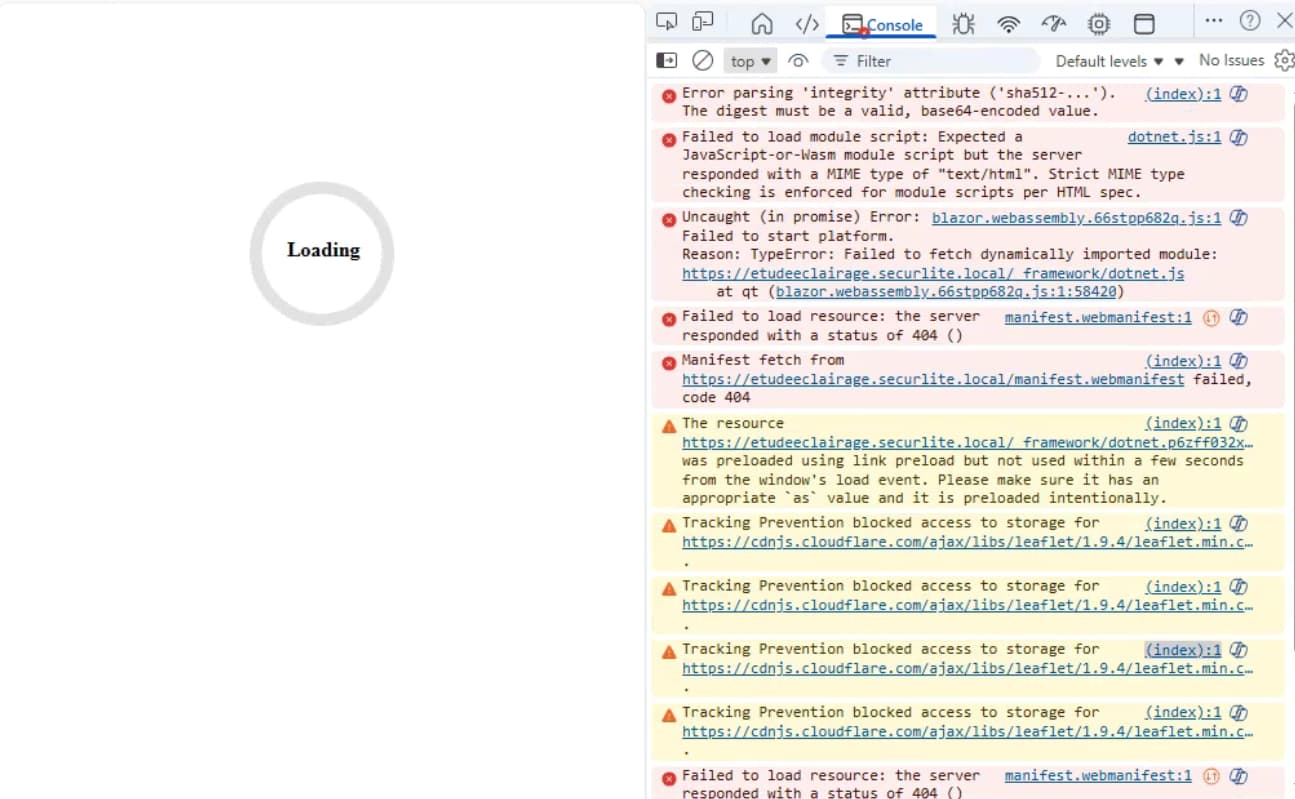
Task: Toggle the live expression eye icon
Action: pos(798,61)
